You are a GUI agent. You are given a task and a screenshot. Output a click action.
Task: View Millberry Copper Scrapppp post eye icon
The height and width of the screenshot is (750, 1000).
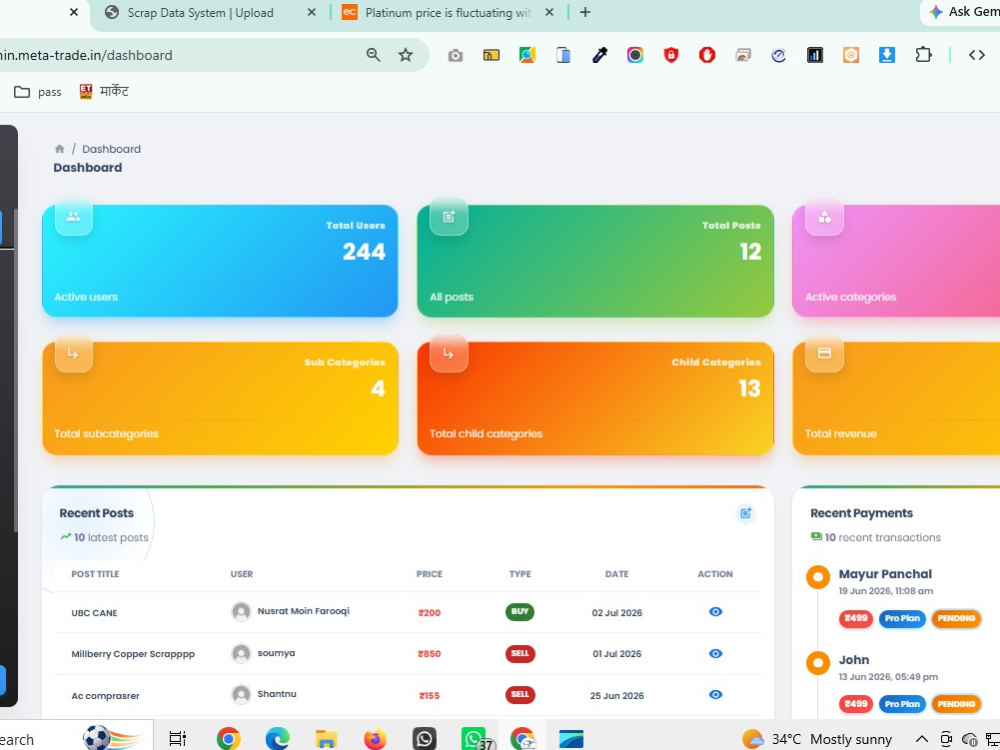pyautogui.click(x=716, y=653)
